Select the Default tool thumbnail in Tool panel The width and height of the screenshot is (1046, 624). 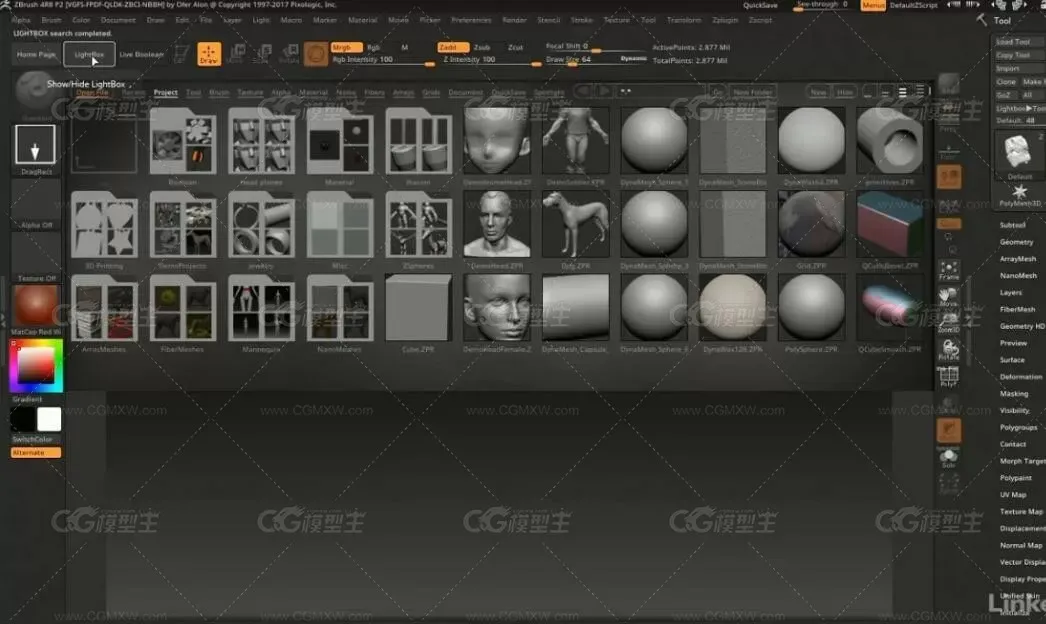pos(1019,155)
